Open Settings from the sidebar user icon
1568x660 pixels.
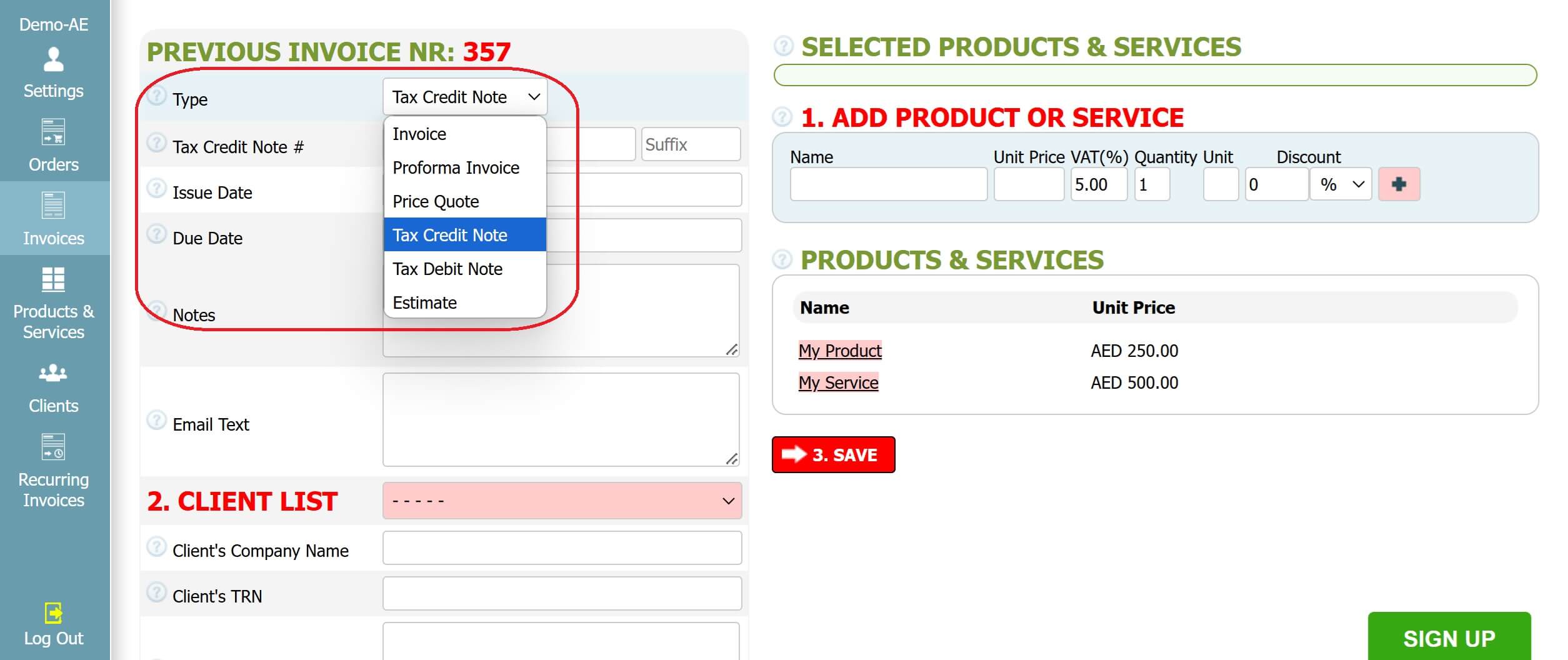point(53,61)
